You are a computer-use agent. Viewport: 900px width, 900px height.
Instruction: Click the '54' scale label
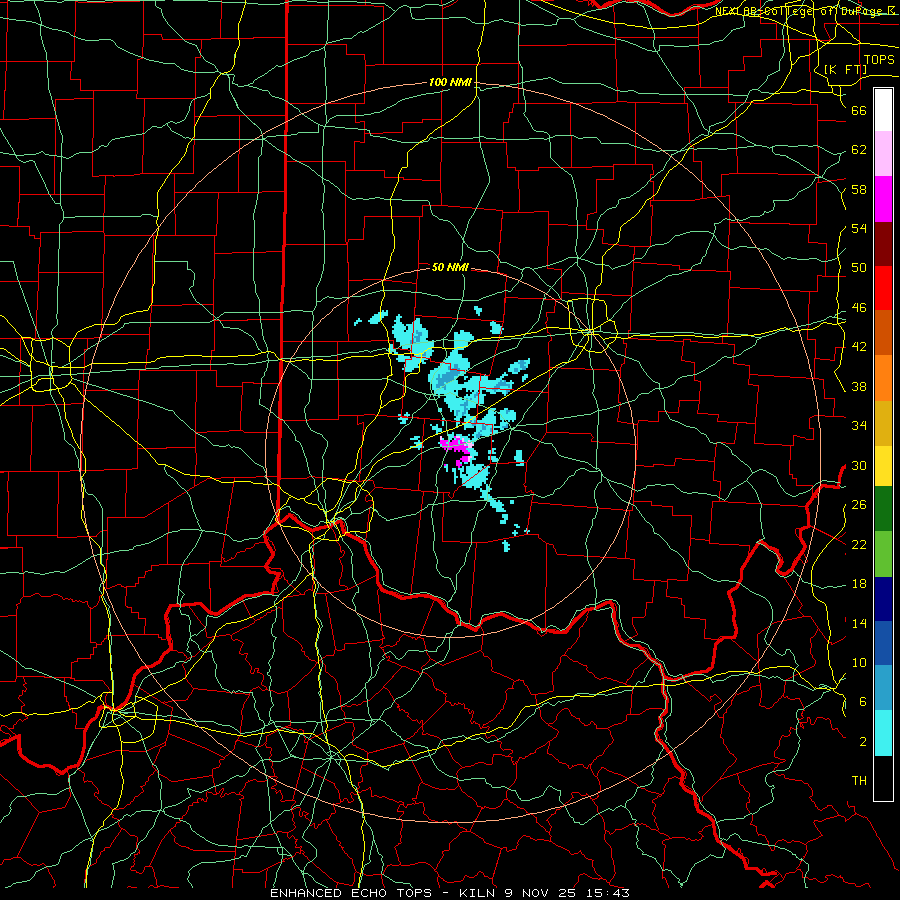[x=859, y=228]
